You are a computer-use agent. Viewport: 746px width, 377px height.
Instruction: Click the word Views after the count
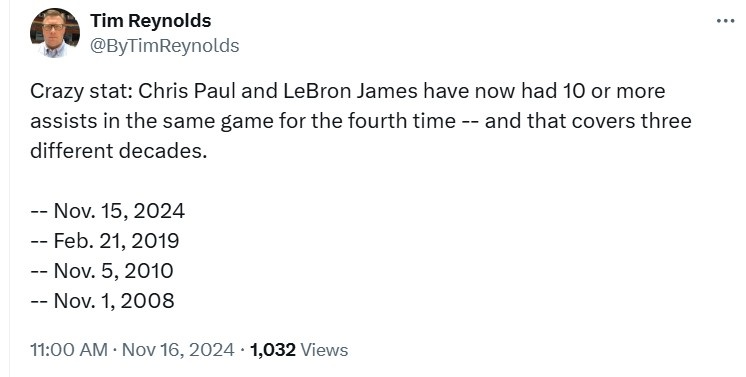[x=324, y=350]
